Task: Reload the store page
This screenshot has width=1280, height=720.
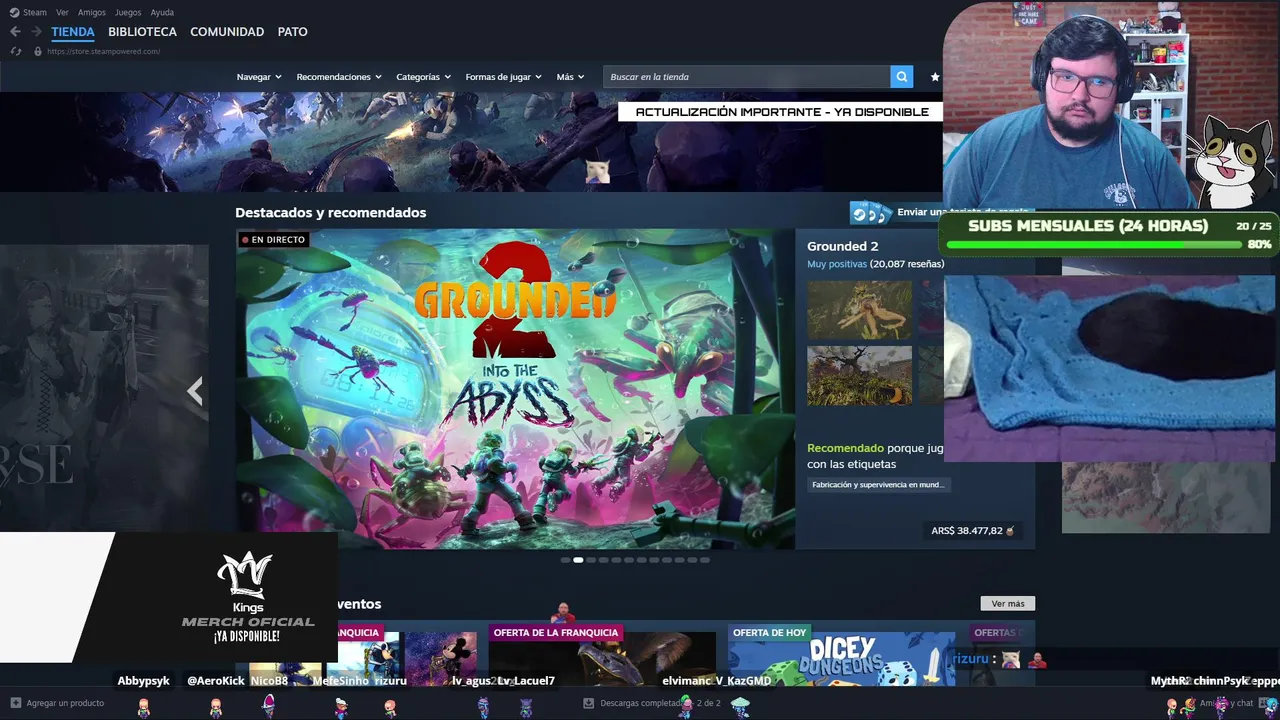Action: pos(15,51)
